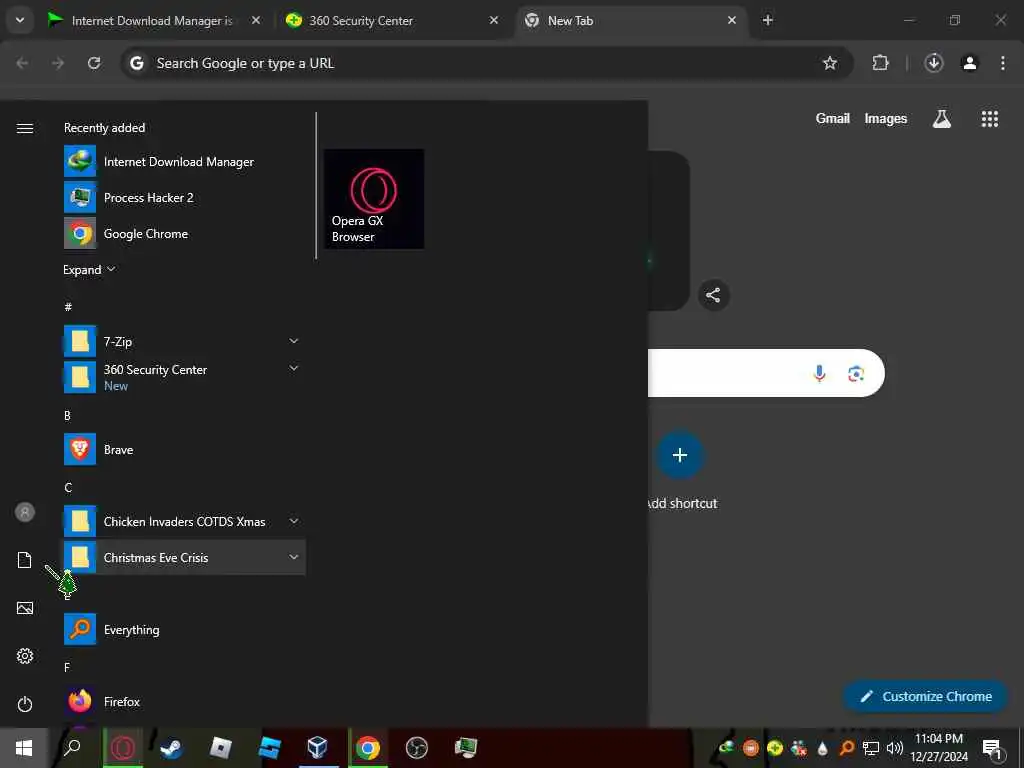This screenshot has height=768, width=1024.
Task: Click the Opera GX Browser tile
Action: pos(374,199)
